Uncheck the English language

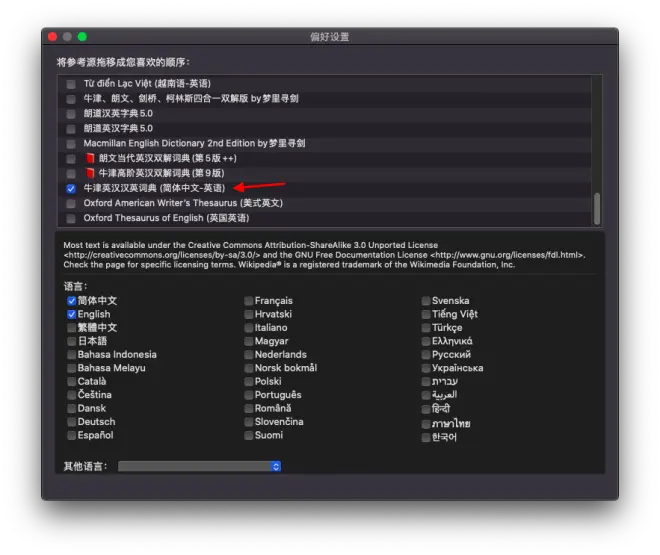(x=72, y=314)
